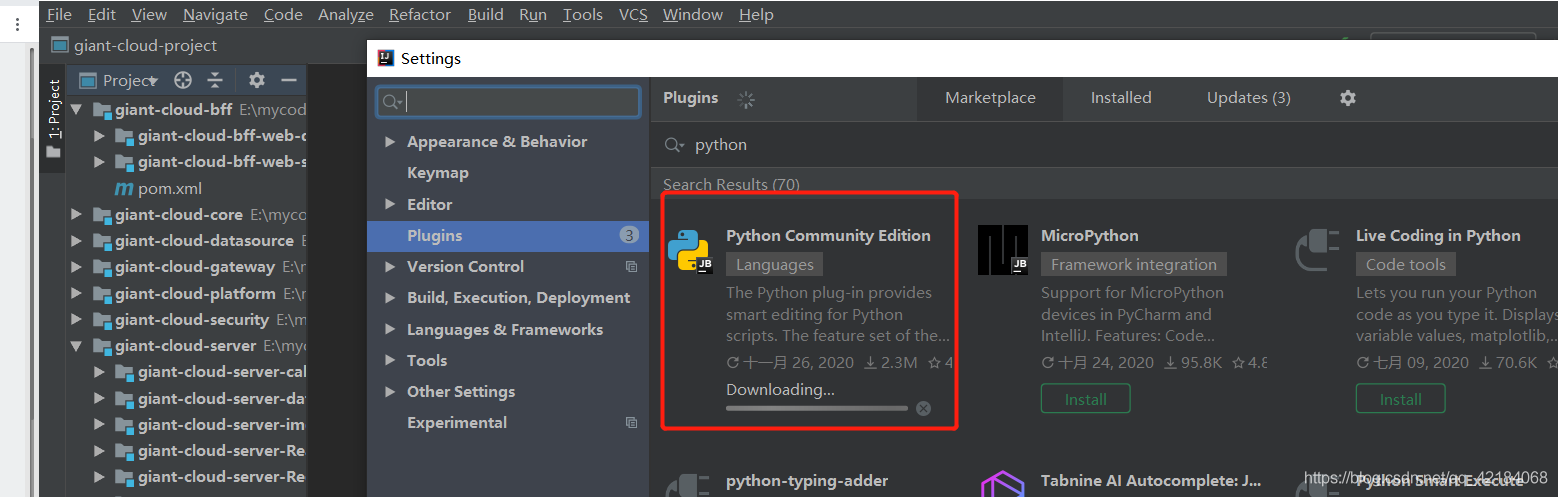Expand Build, Execution, Deployment settings
Viewport: 1558px width, 497px height.
(390, 298)
